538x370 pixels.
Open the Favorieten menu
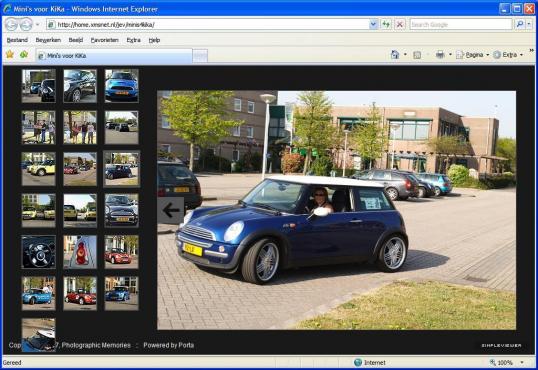click(x=105, y=40)
